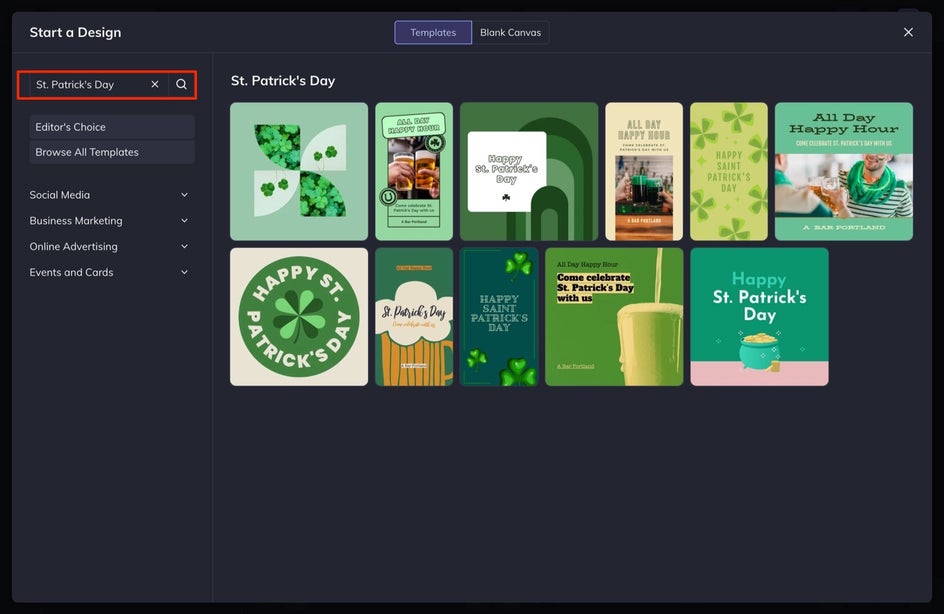Image resolution: width=944 pixels, height=614 pixels.
Task: Open Editor's Choice templates
Action: pos(112,127)
